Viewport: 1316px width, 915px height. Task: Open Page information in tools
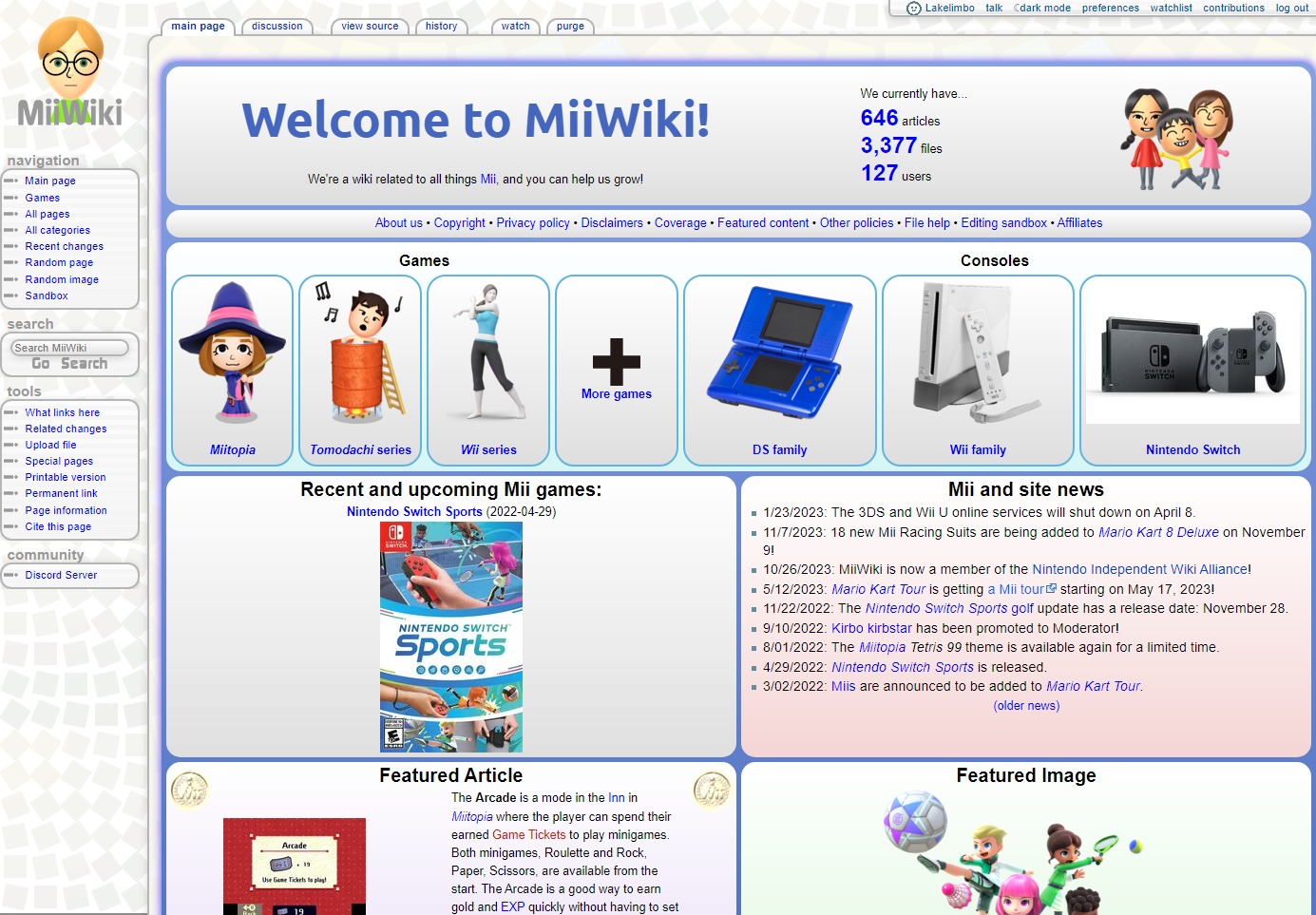click(x=67, y=510)
